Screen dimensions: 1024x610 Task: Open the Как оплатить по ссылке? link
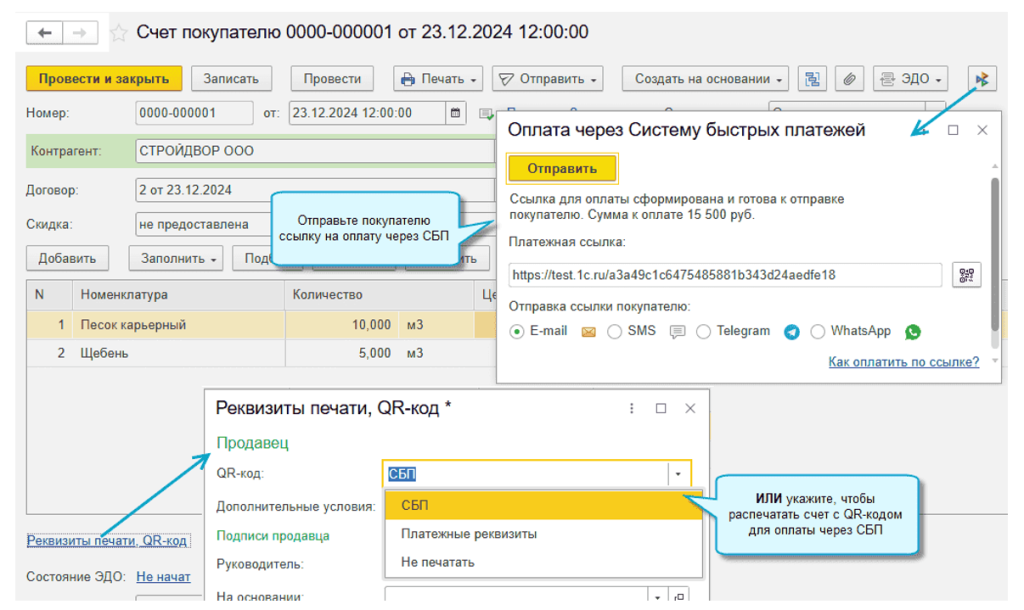click(x=903, y=362)
